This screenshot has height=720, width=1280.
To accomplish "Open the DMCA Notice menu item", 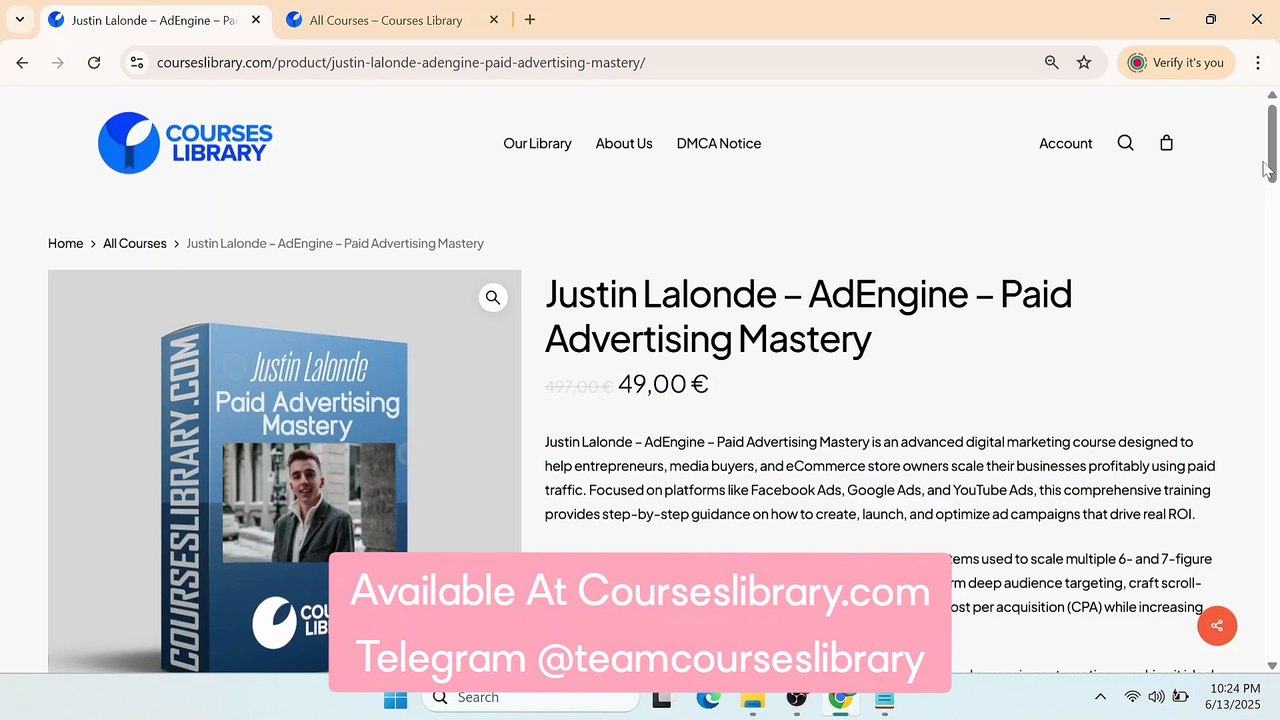I will (x=719, y=143).
